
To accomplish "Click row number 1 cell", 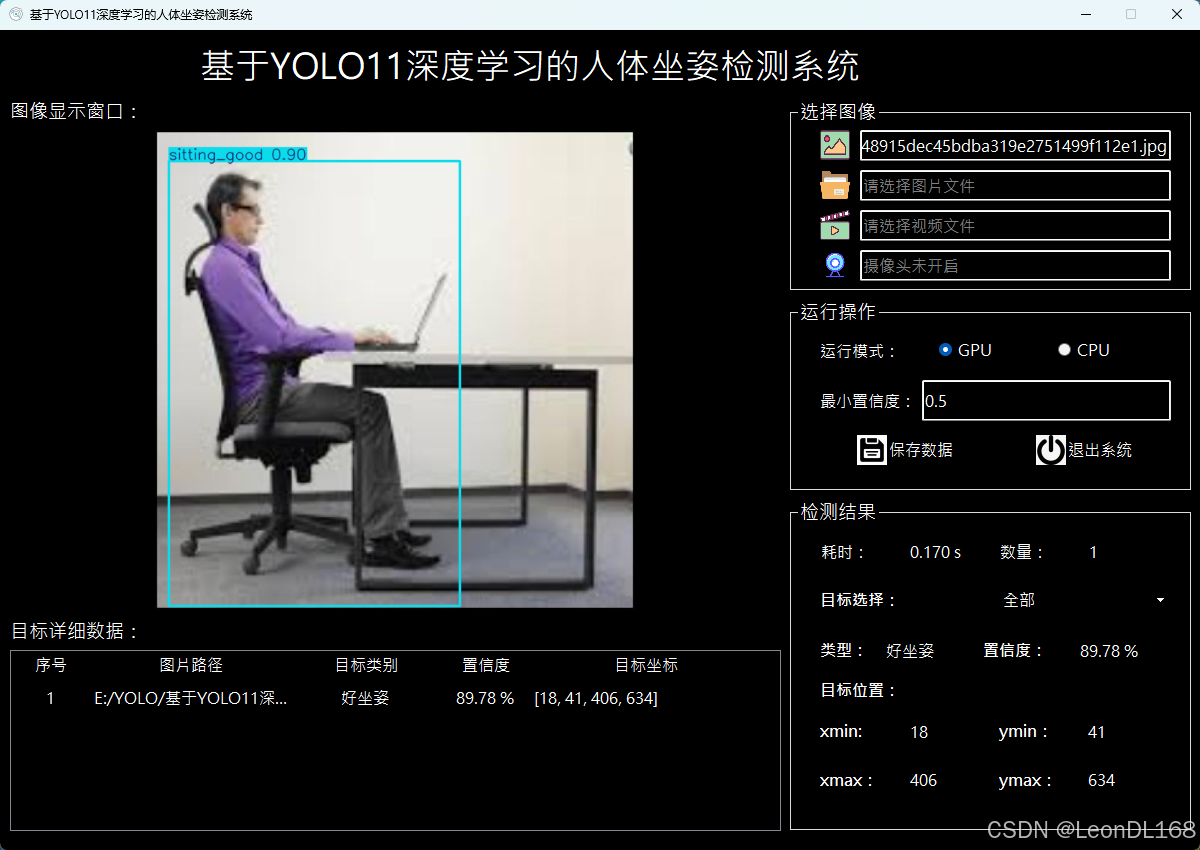I will pos(51,698).
